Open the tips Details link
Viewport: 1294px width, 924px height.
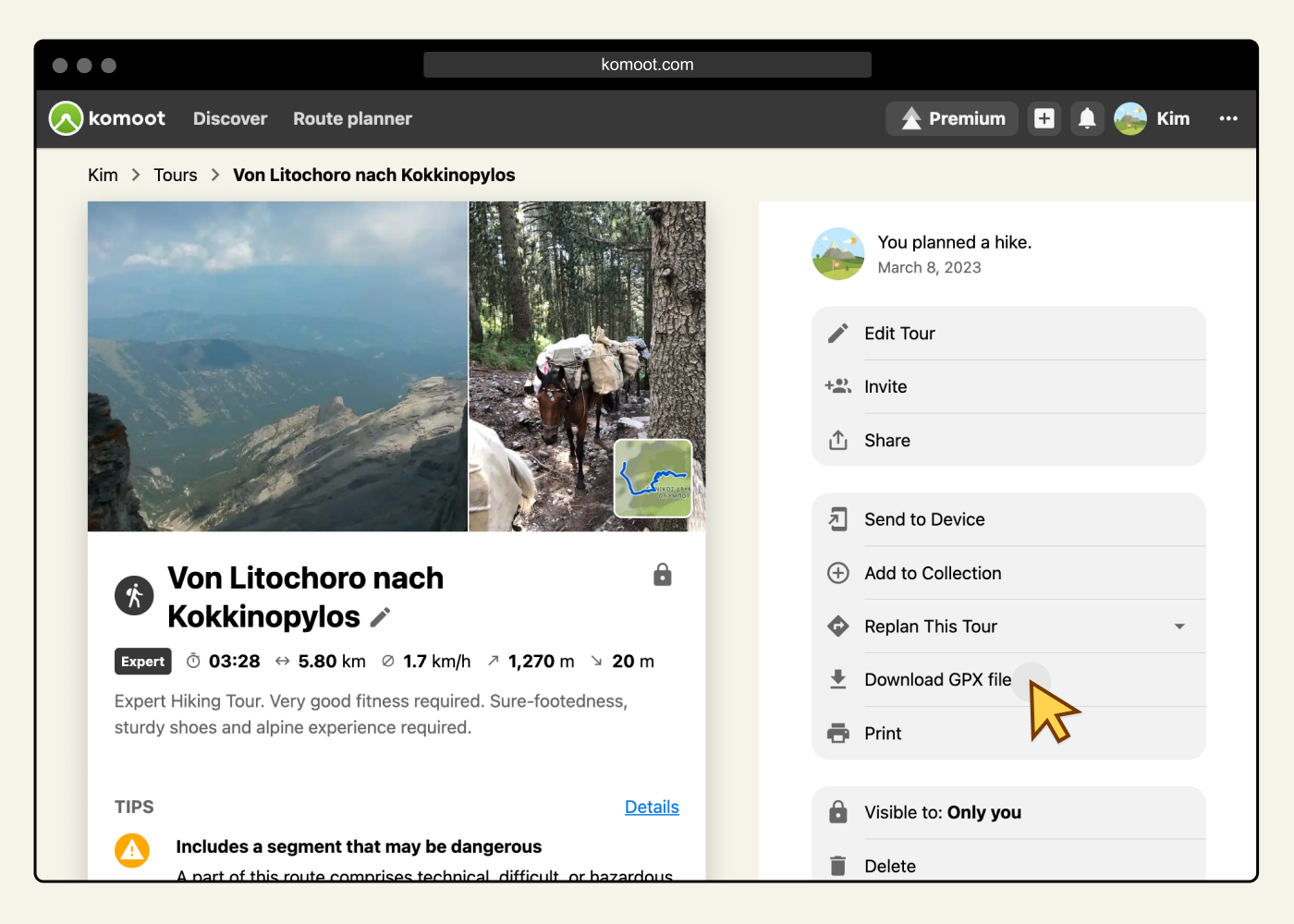[652, 807]
